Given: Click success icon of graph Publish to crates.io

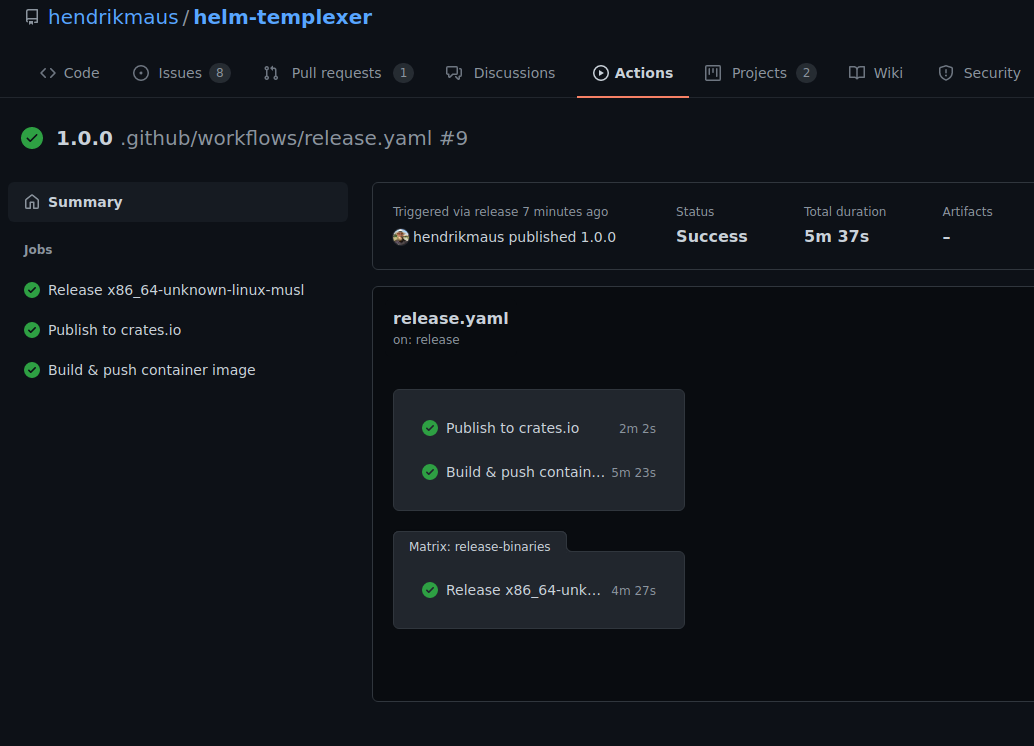Looking at the screenshot, I should click(430, 428).
